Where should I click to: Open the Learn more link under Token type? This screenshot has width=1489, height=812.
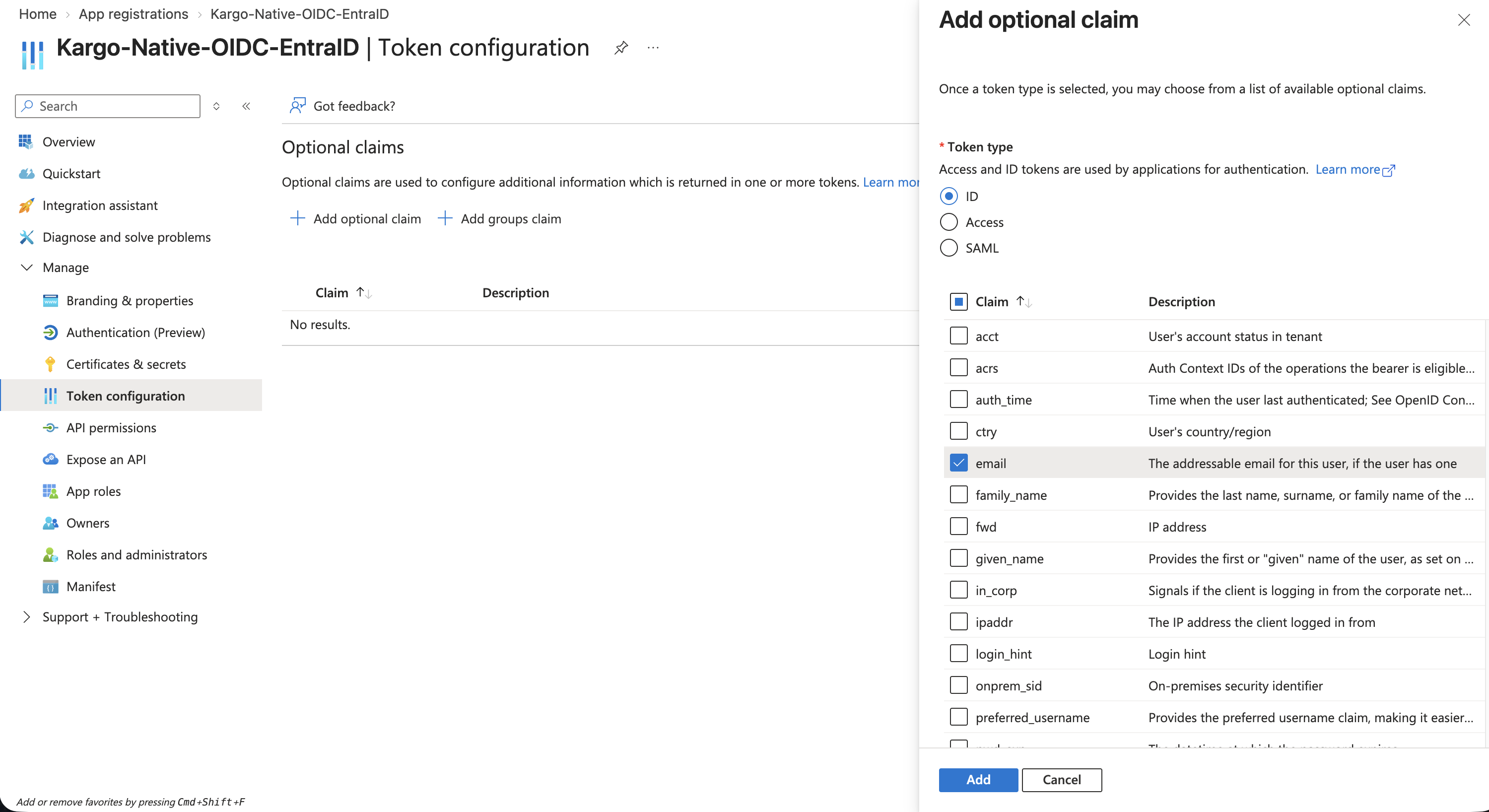(x=1348, y=169)
